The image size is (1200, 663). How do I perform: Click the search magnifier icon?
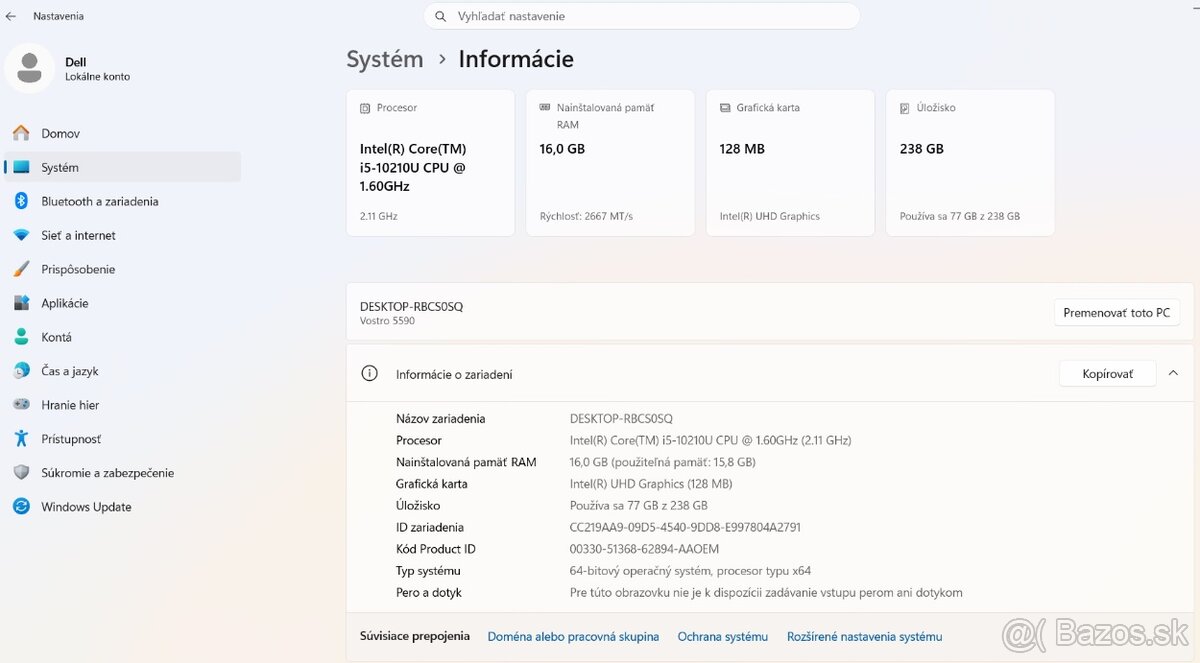[x=441, y=16]
